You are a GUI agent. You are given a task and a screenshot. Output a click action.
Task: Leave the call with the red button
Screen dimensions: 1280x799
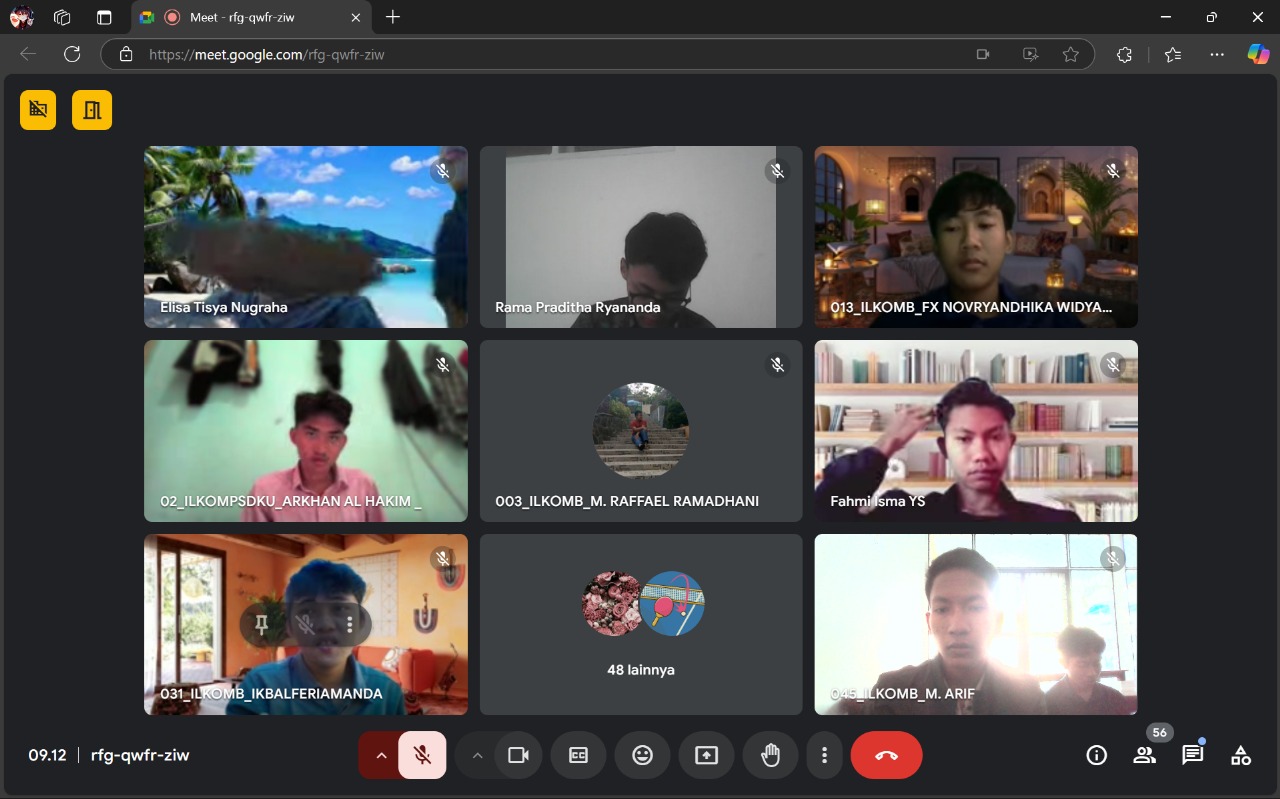coord(886,755)
